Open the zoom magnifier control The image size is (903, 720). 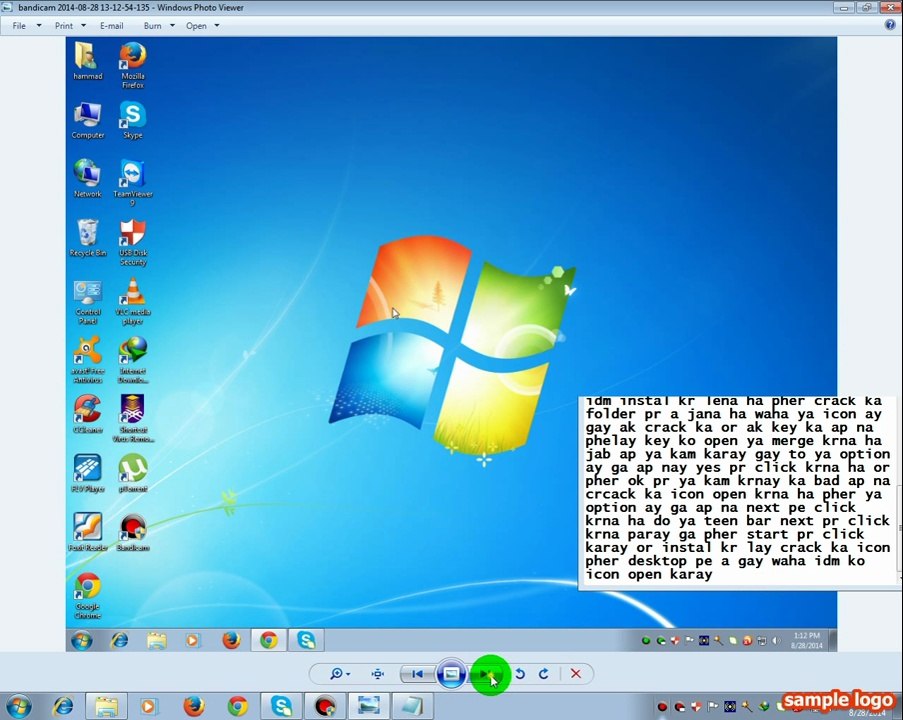[x=339, y=674]
